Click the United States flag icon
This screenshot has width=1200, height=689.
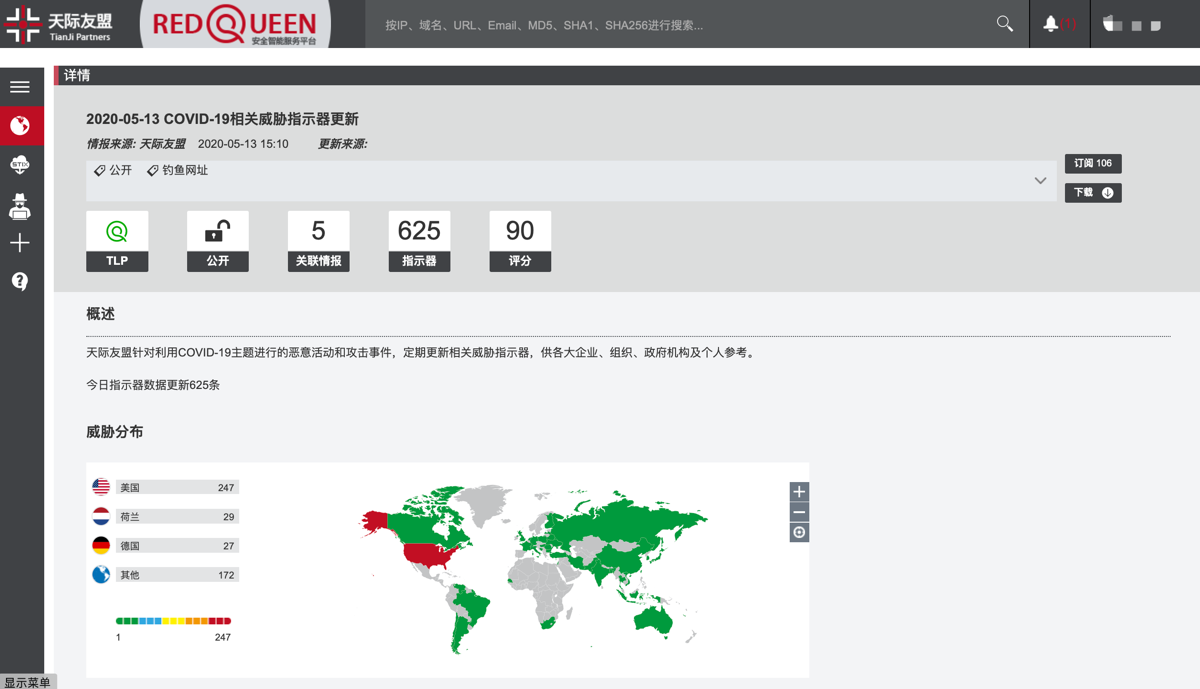pyautogui.click(x=101, y=487)
